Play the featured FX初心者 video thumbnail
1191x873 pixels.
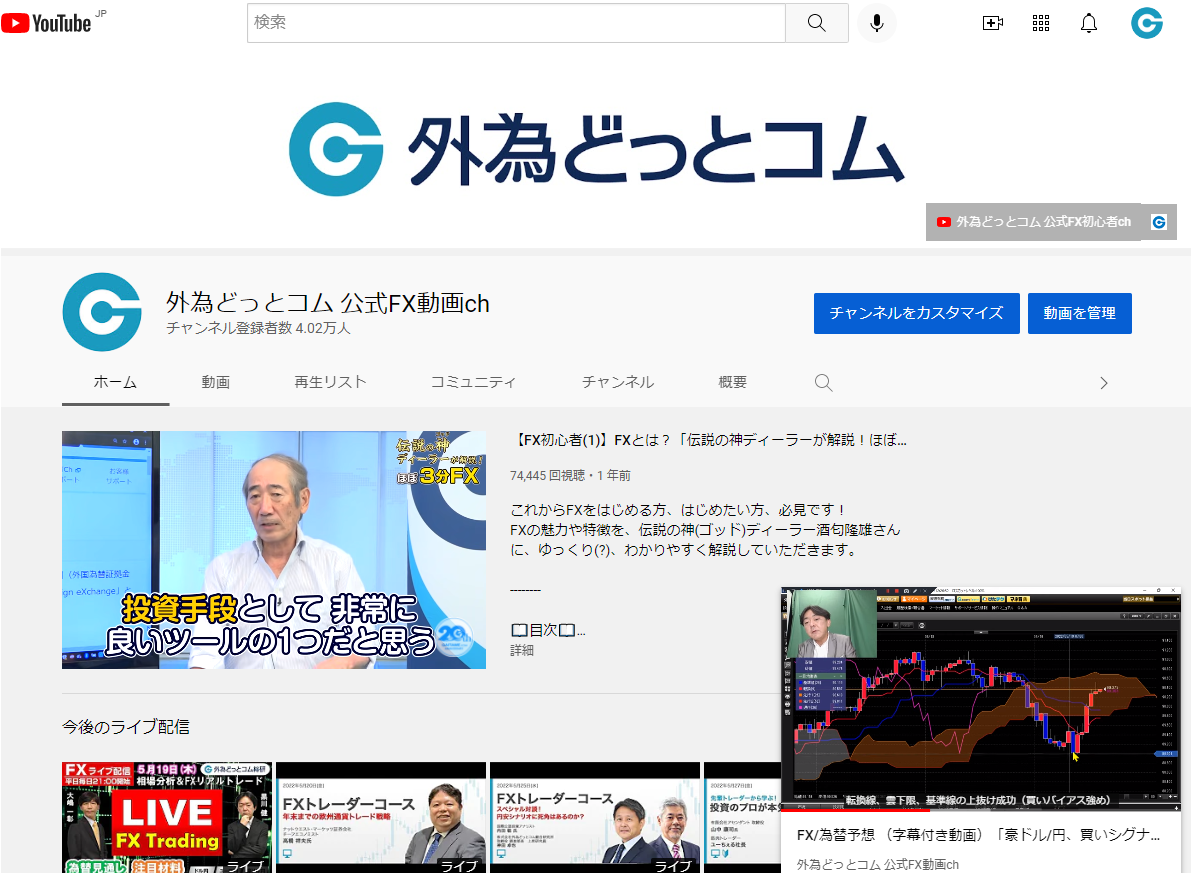[274, 550]
